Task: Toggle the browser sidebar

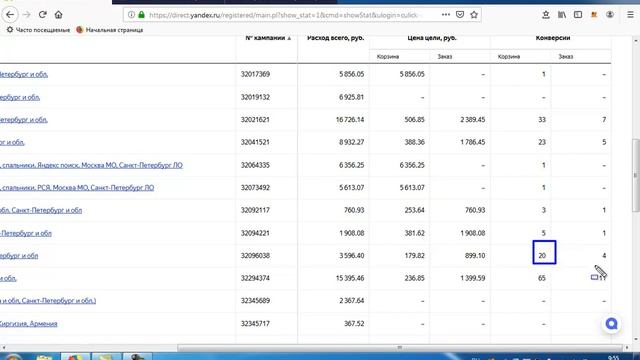Action: (x=578, y=15)
